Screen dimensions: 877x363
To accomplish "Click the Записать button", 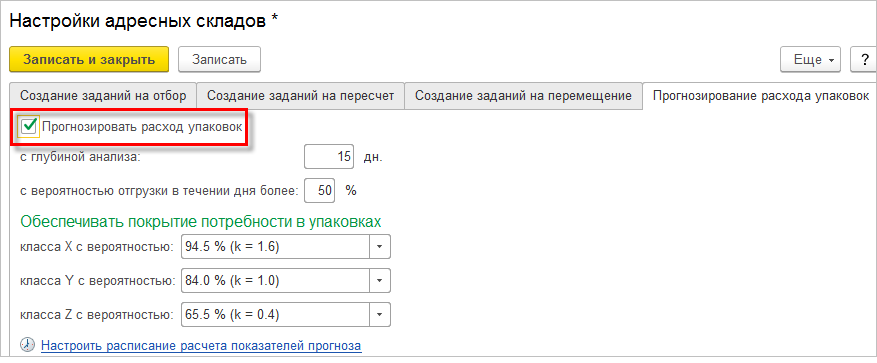I will tap(219, 59).
